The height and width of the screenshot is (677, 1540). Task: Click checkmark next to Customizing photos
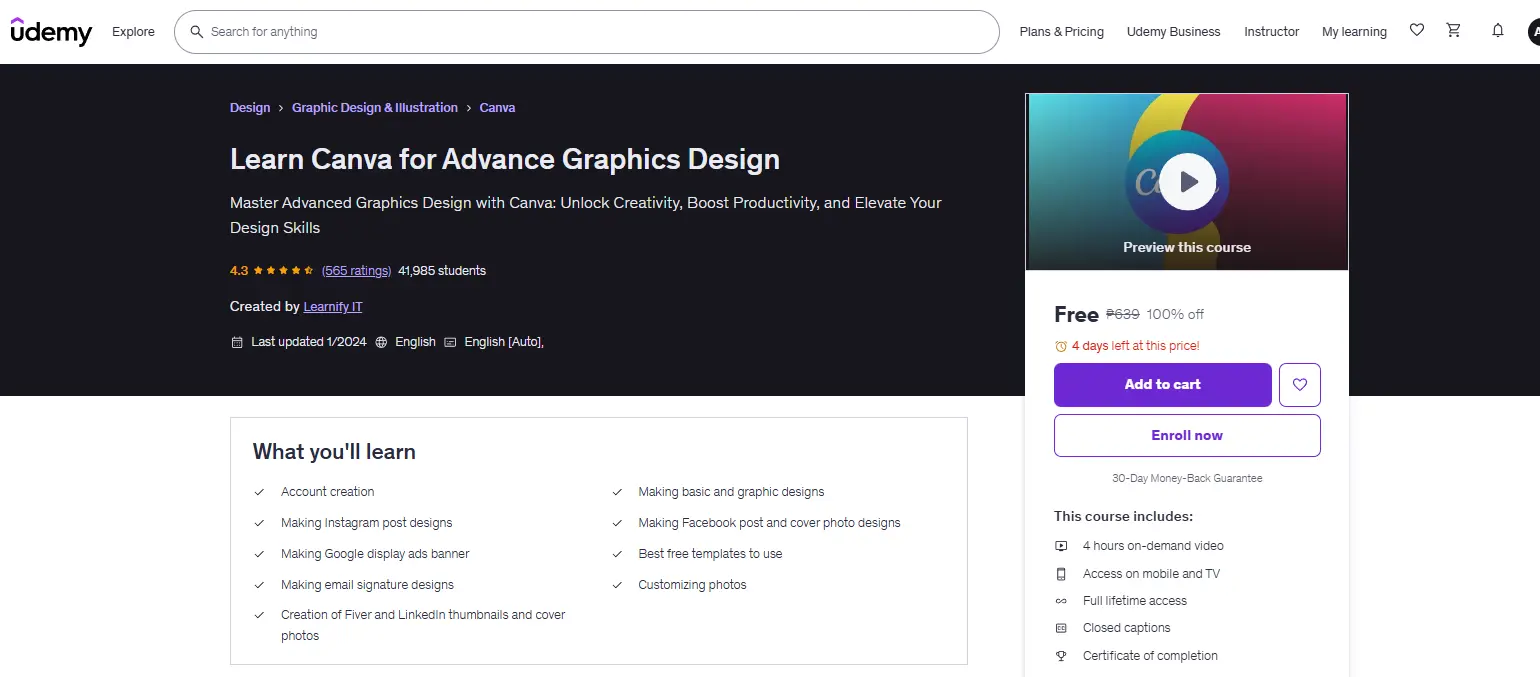click(x=617, y=585)
